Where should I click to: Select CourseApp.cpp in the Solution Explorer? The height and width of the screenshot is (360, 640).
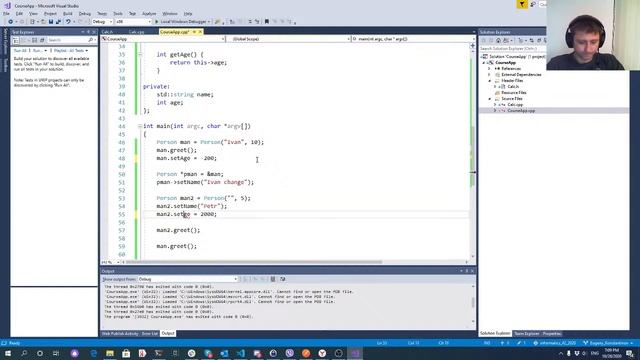tap(521, 111)
